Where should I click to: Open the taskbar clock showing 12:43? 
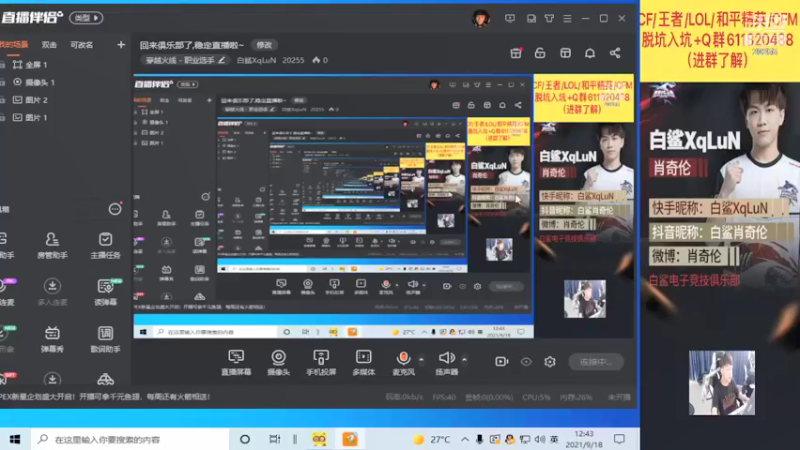tap(583, 439)
